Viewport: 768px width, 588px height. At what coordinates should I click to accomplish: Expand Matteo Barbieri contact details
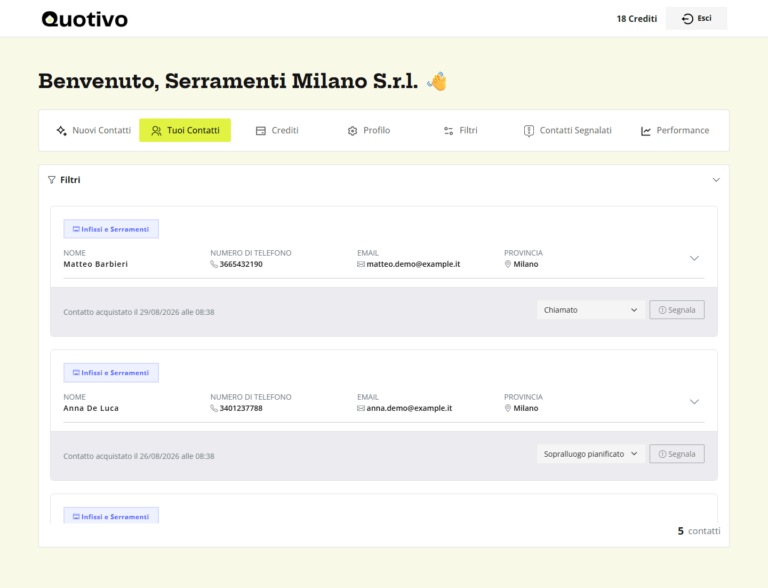point(694,258)
